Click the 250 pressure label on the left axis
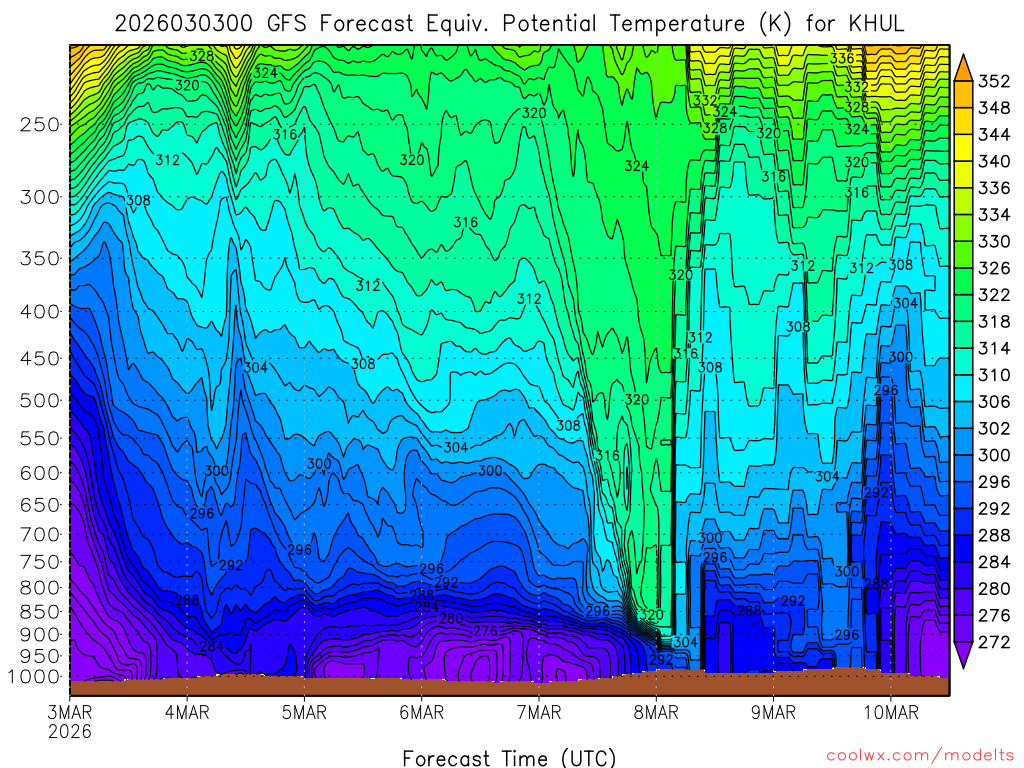Viewport: 1024px width, 768px height. tap(40, 124)
